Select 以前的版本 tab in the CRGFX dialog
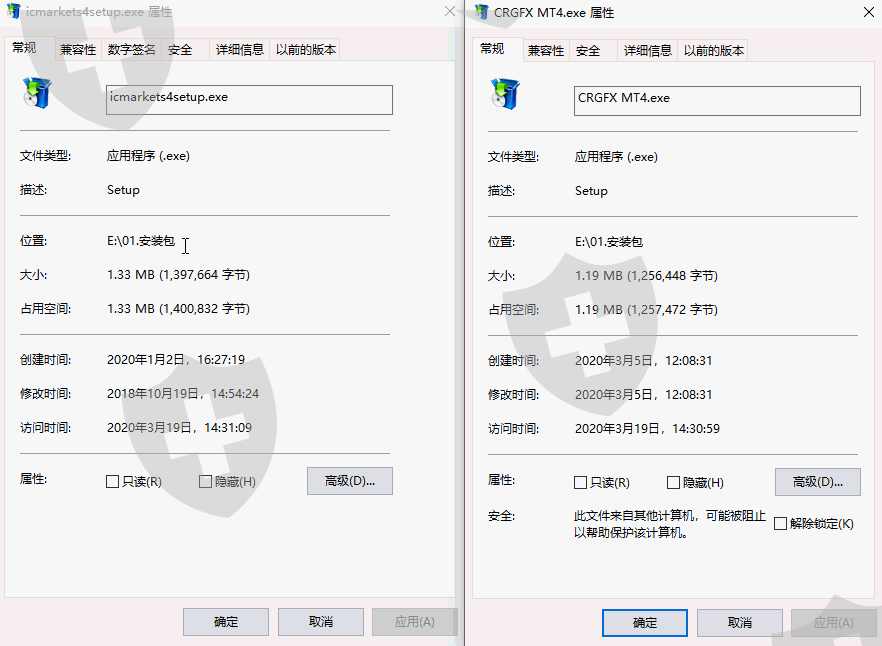The image size is (882, 646). [713, 51]
